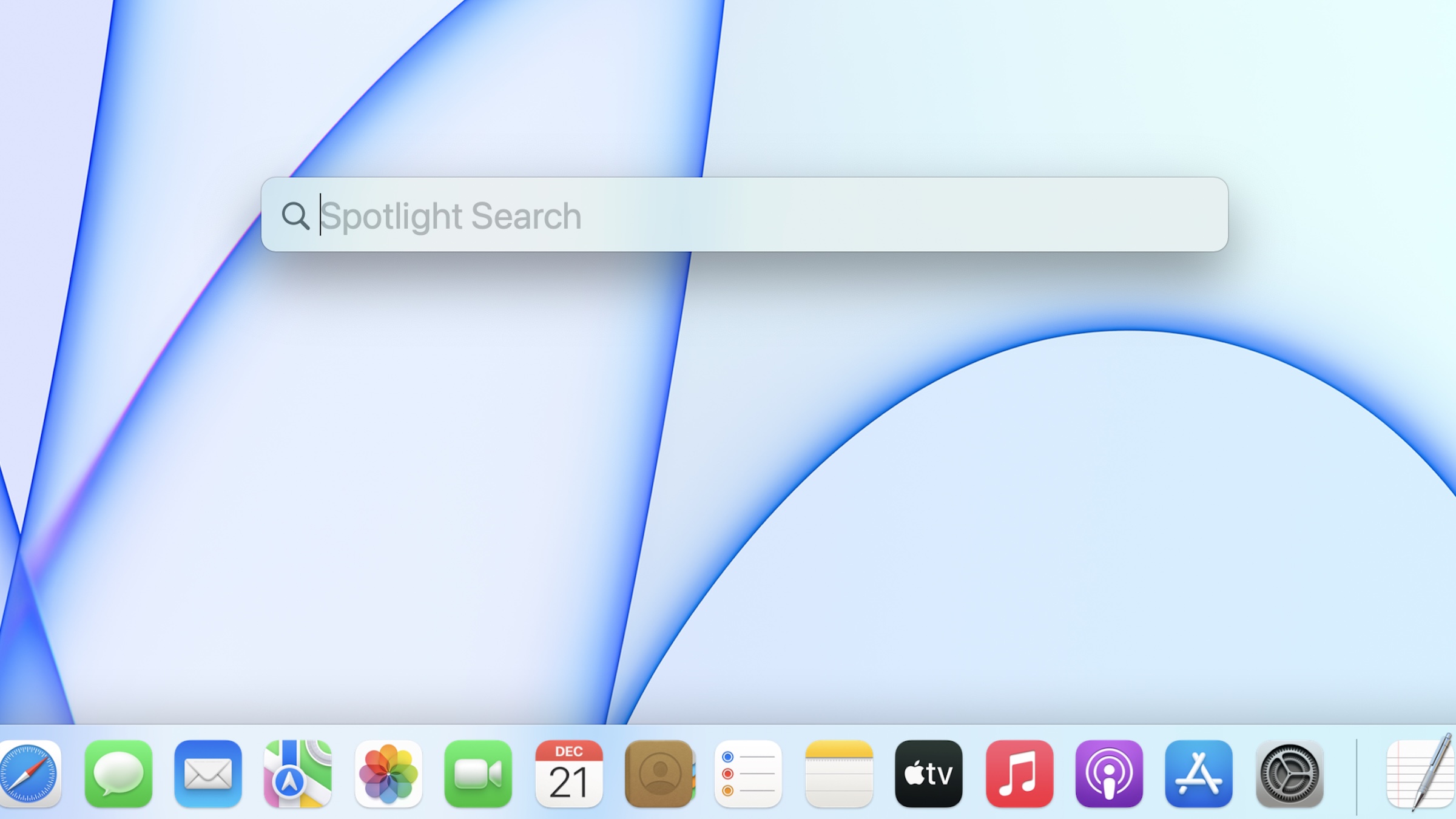Launch the Photos app

click(x=388, y=773)
